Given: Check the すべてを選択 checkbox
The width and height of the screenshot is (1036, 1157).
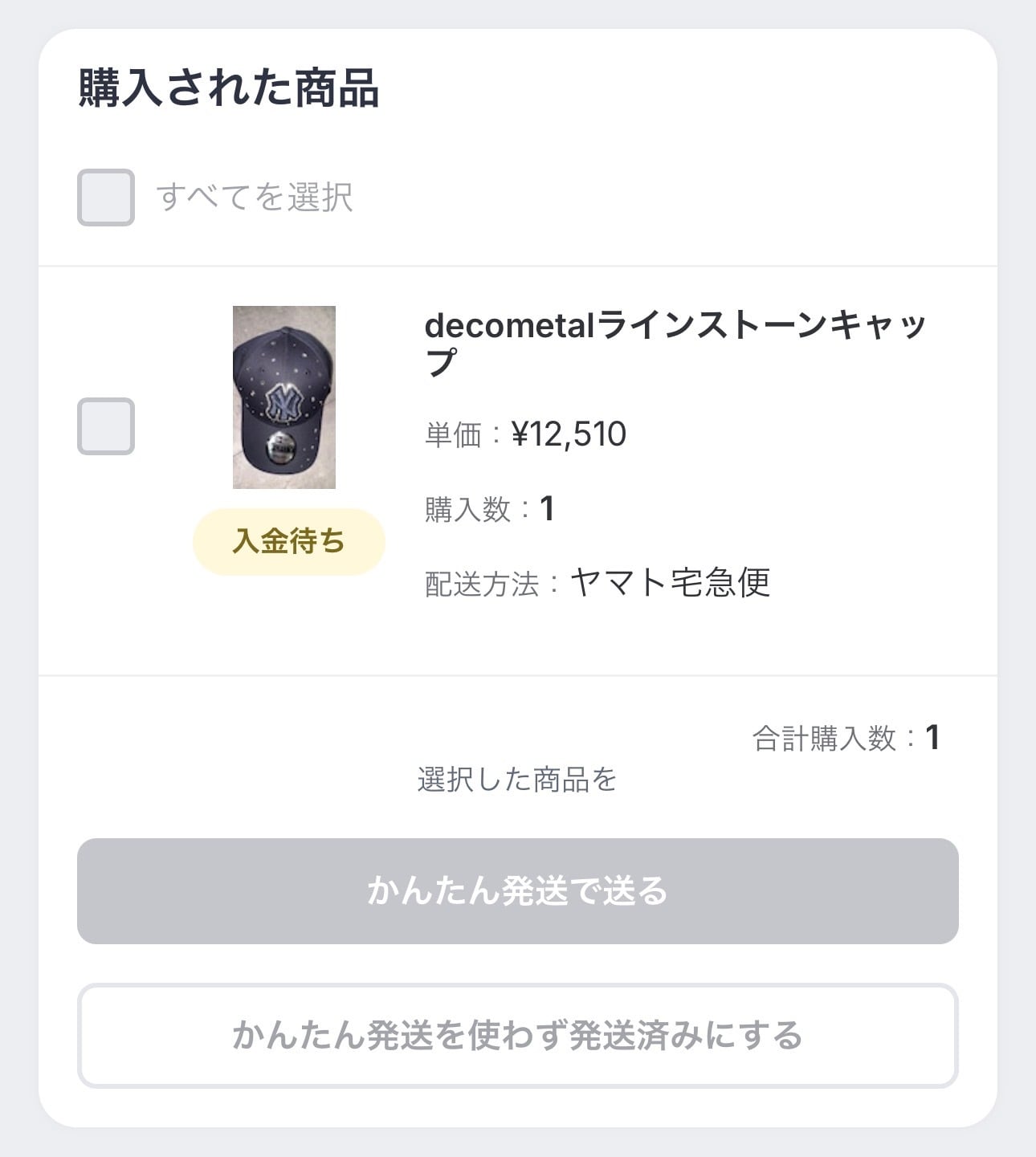Looking at the screenshot, I should click(105, 198).
